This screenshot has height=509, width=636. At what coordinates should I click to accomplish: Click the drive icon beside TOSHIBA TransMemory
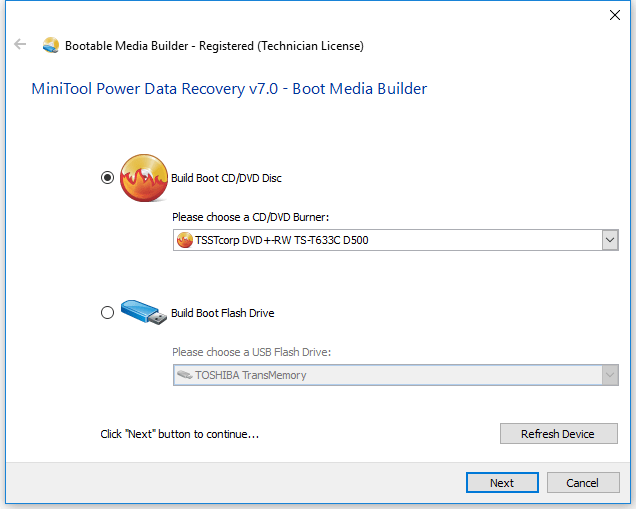185,375
